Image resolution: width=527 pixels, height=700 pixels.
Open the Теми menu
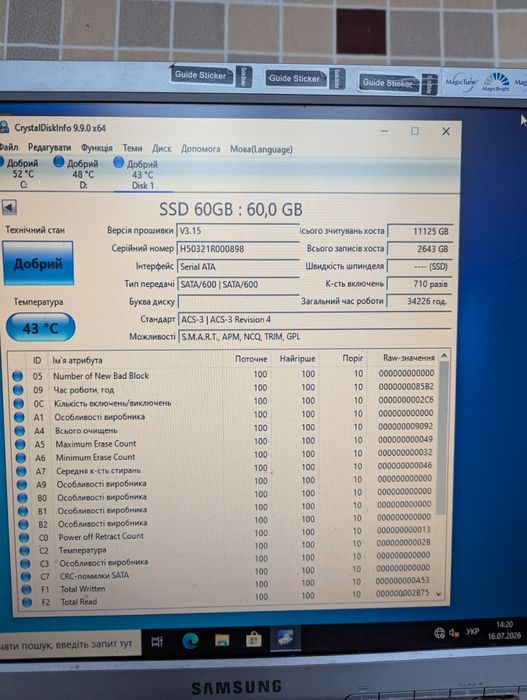pyautogui.click(x=132, y=148)
